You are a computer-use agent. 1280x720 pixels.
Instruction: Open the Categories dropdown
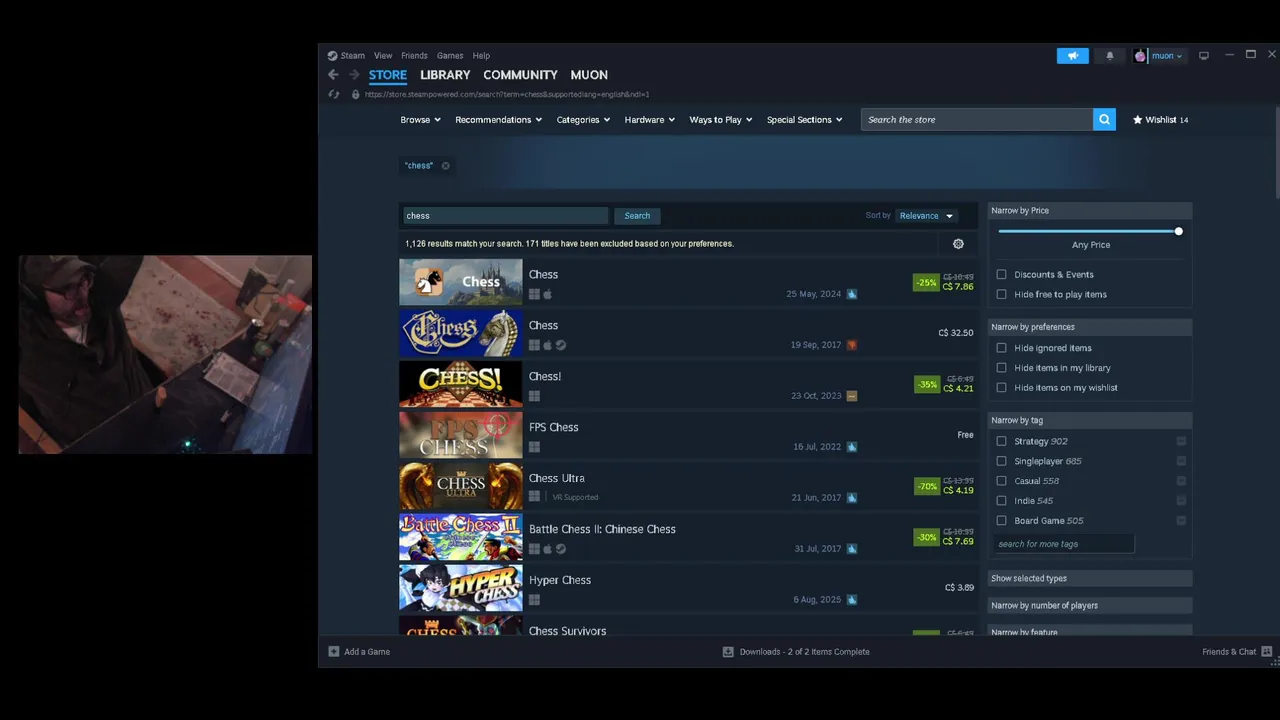coord(583,120)
